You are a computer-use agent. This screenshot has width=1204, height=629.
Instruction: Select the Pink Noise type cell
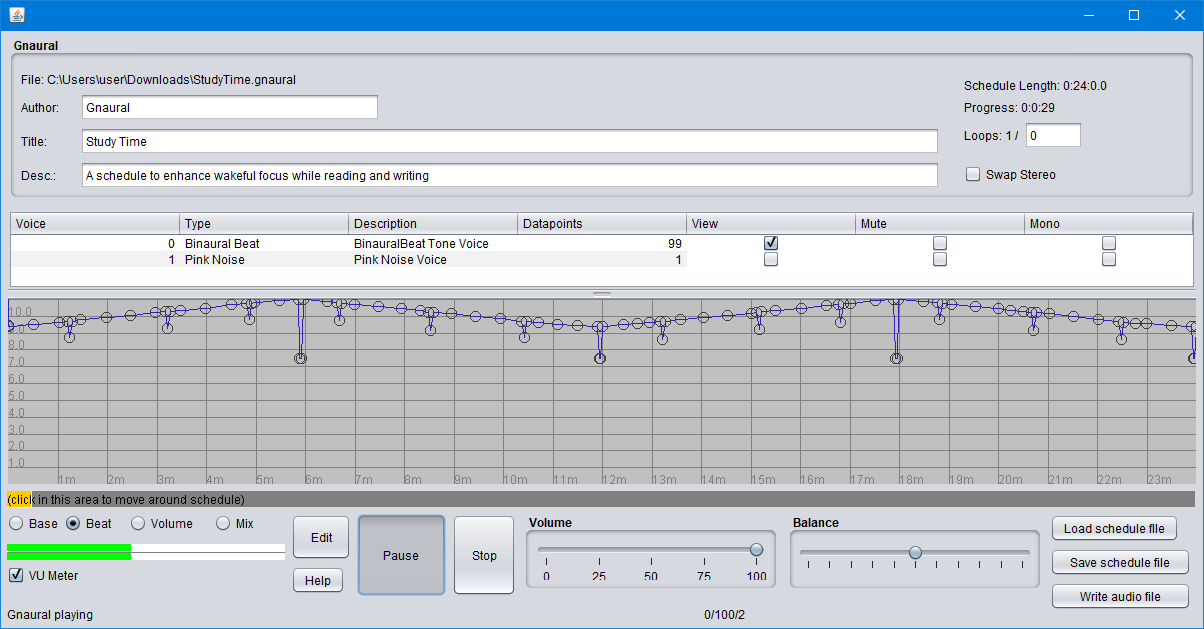pyautogui.click(x=264, y=260)
